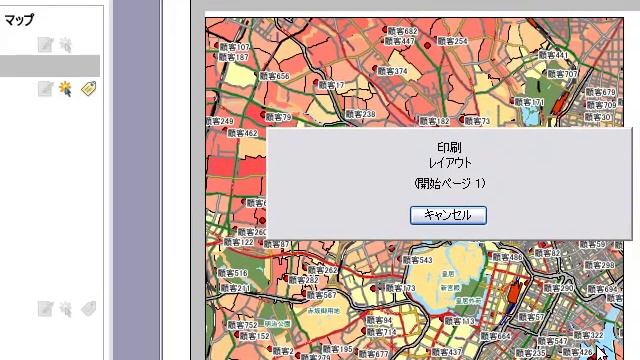Screen dimensions: 640x360
Task: Click the yellow label tag icon in map panel
Action: click(89, 89)
